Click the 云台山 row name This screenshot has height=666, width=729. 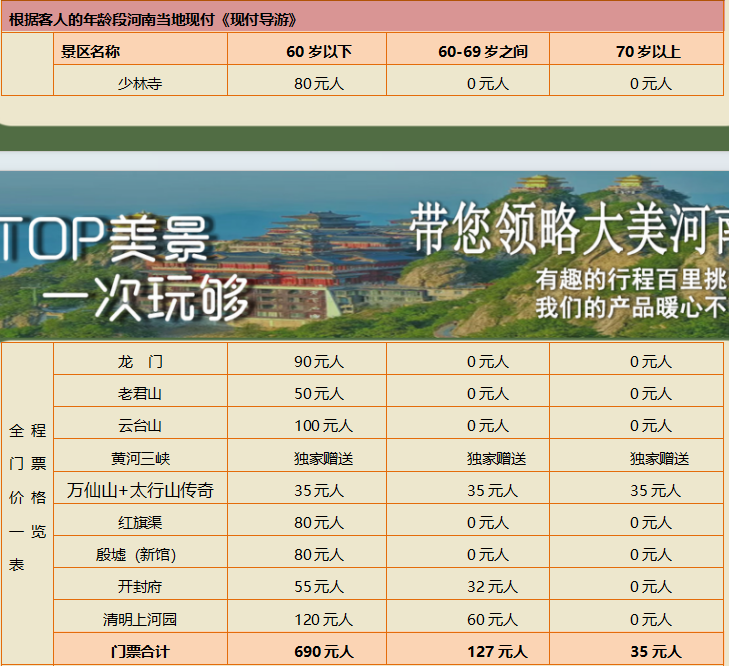coord(140,425)
